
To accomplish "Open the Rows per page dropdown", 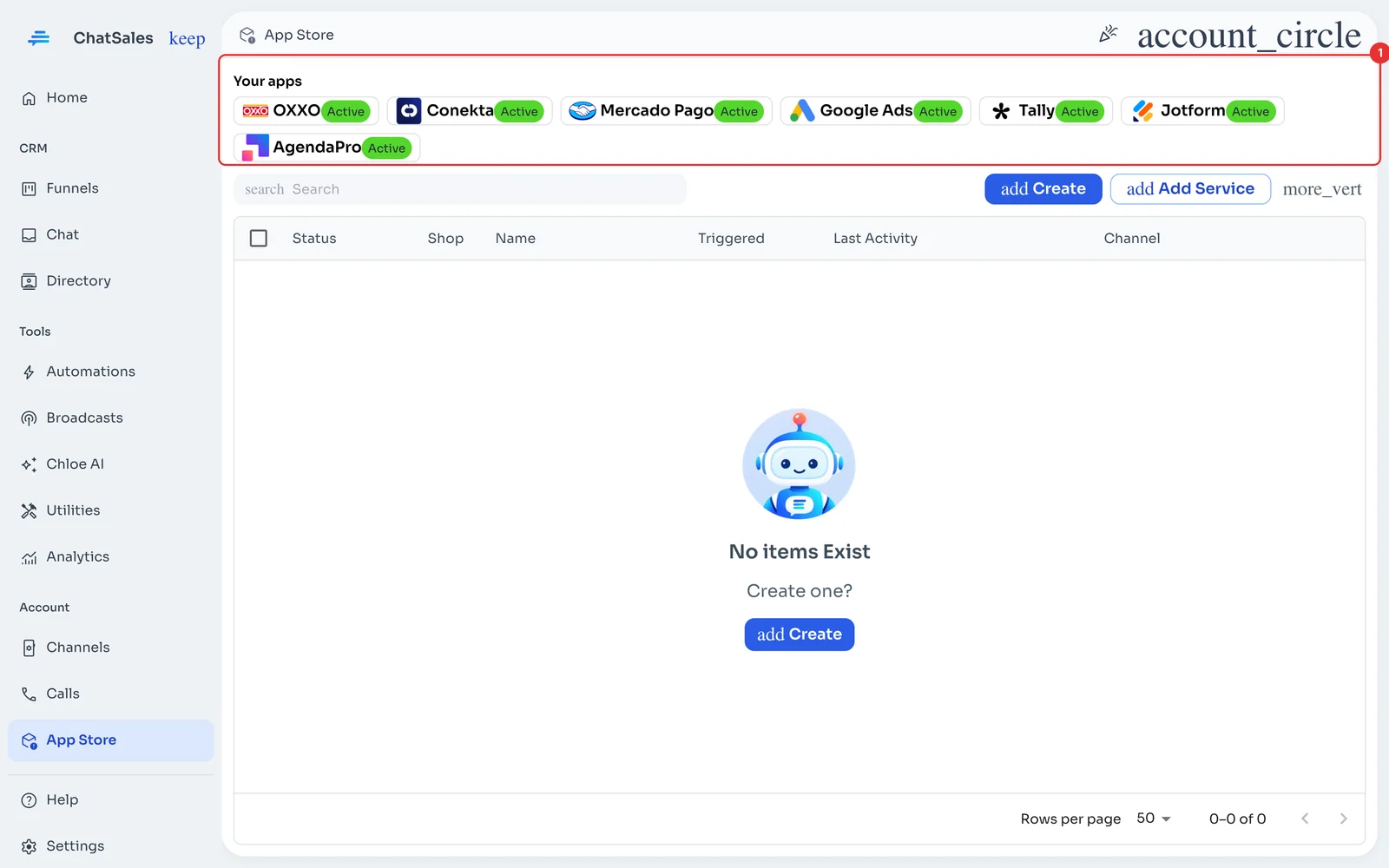I will [x=1154, y=819].
